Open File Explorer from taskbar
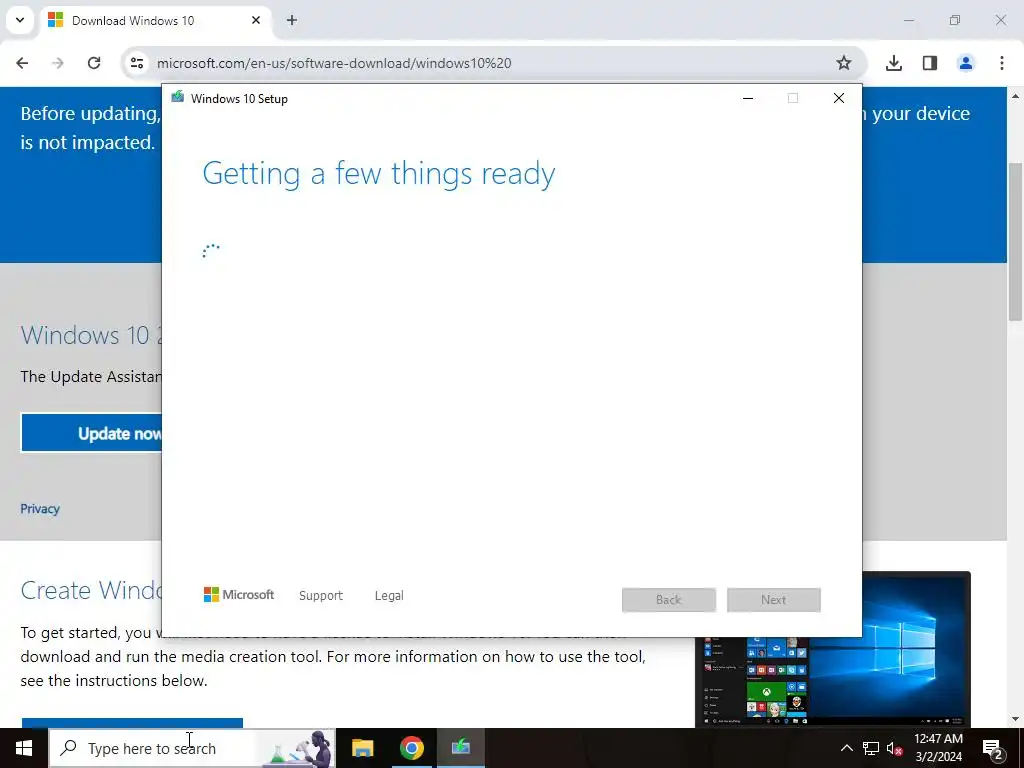 (x=362, y=748)
